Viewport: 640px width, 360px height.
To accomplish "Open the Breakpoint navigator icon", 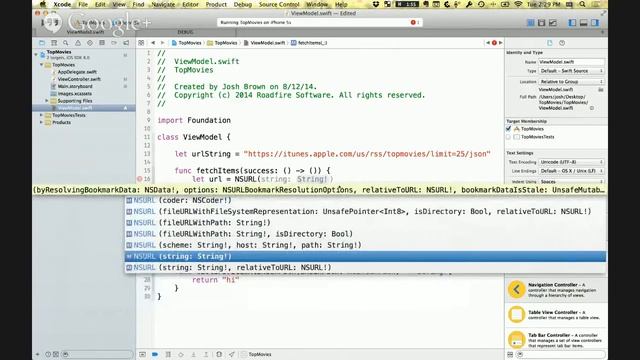I will 114,43.
